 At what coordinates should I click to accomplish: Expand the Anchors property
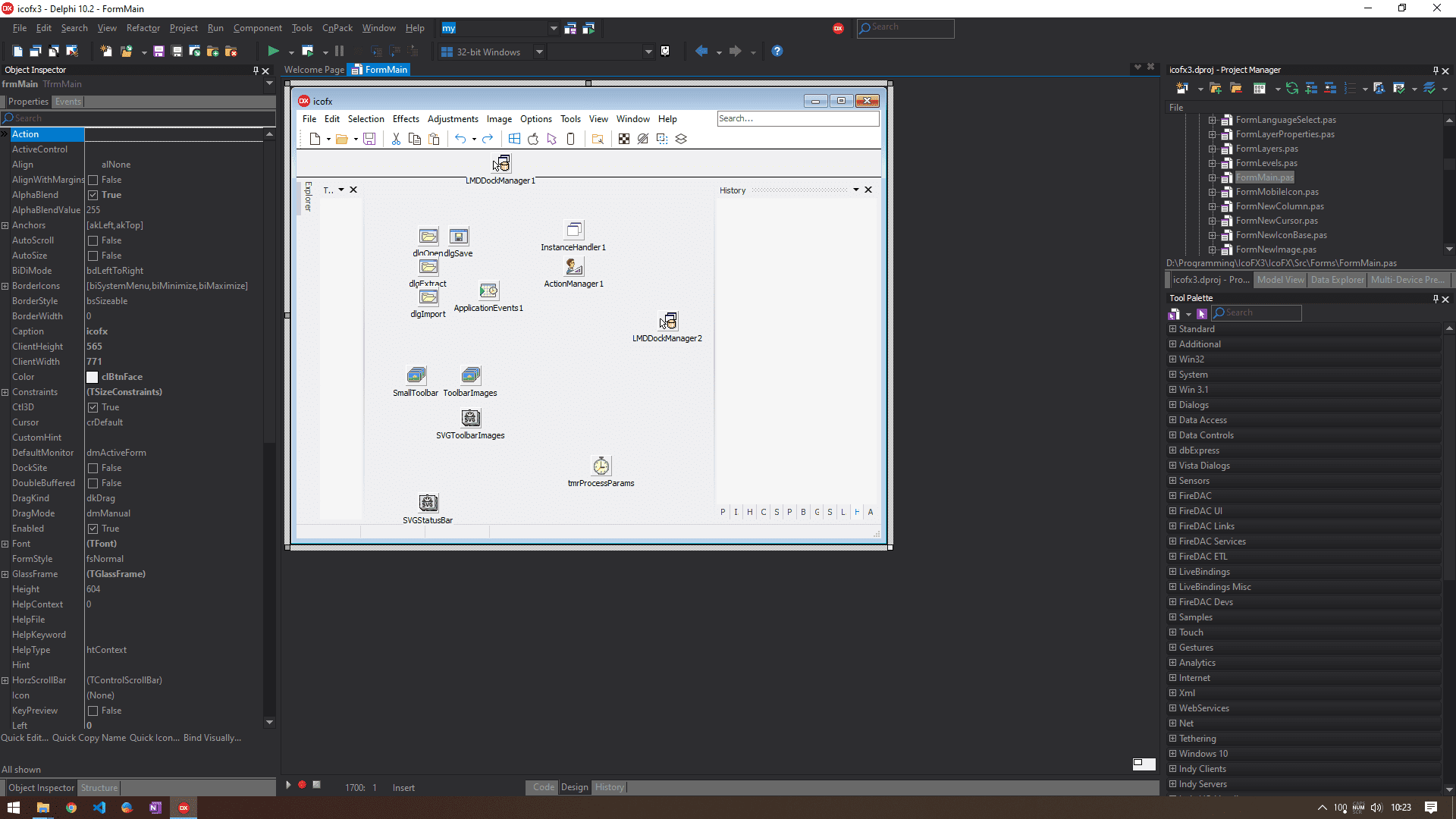coord(5,225)
